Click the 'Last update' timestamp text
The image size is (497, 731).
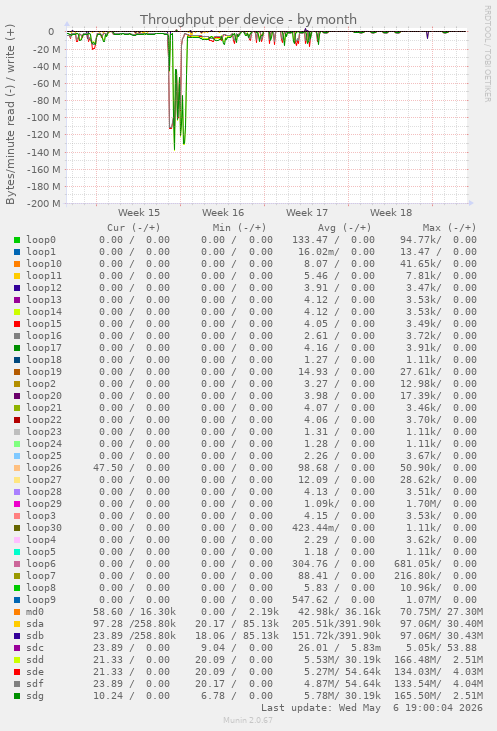pos(372,708)
